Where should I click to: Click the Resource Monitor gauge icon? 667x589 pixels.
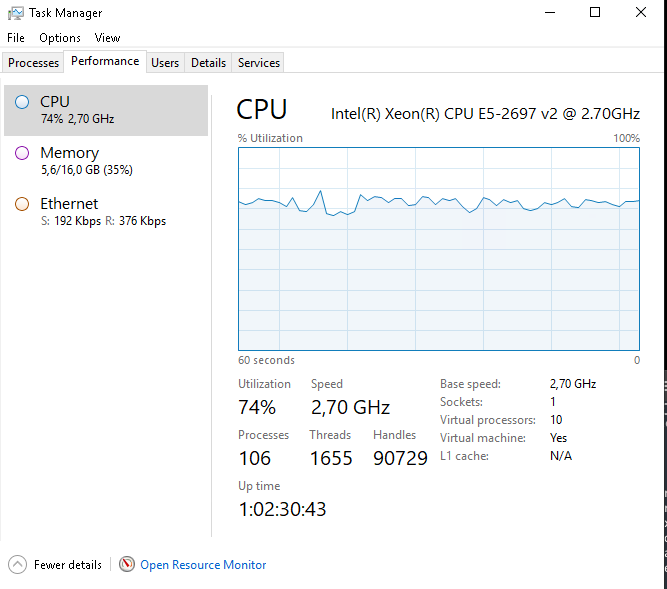point(127,564)
